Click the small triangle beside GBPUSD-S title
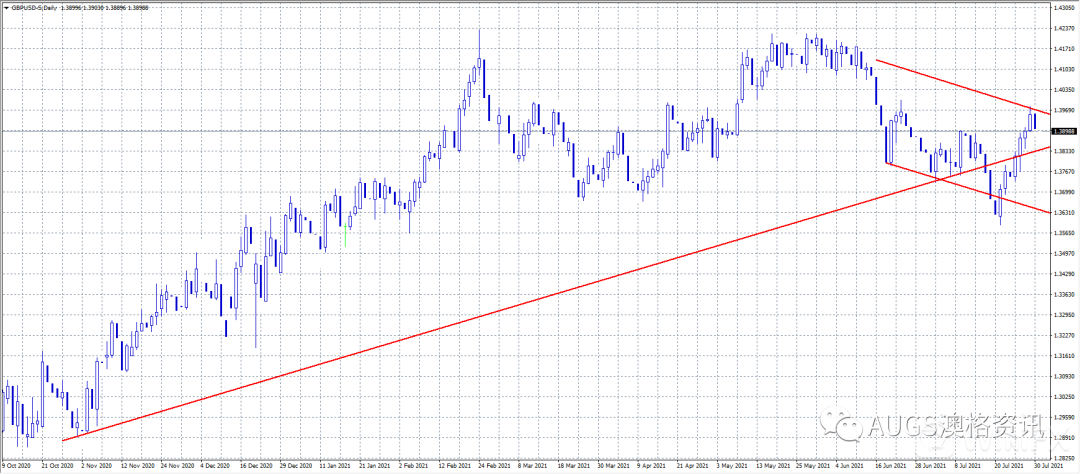This screenshot has height=474, width=1080. [6, 7]
